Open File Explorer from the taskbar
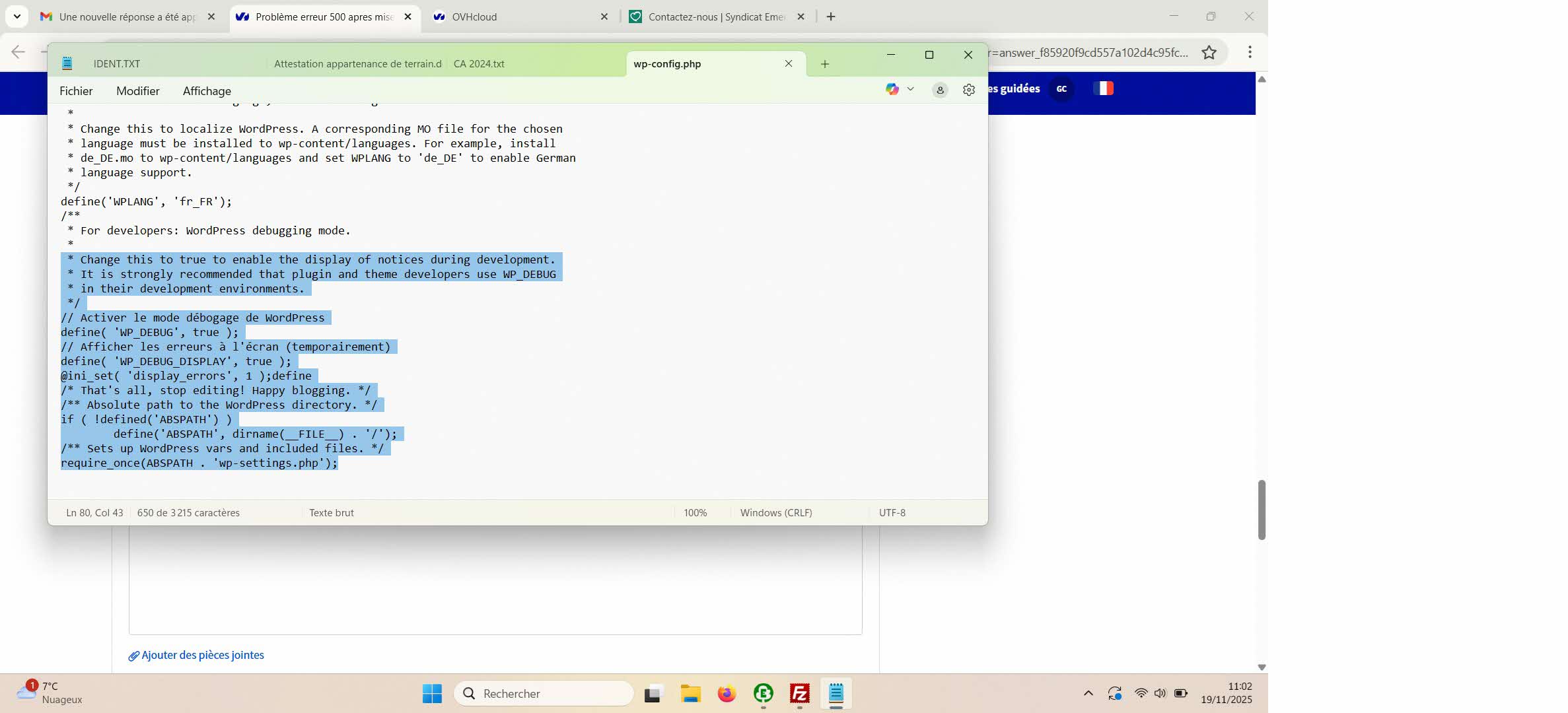1568x713 pixels. pos(690,693)
